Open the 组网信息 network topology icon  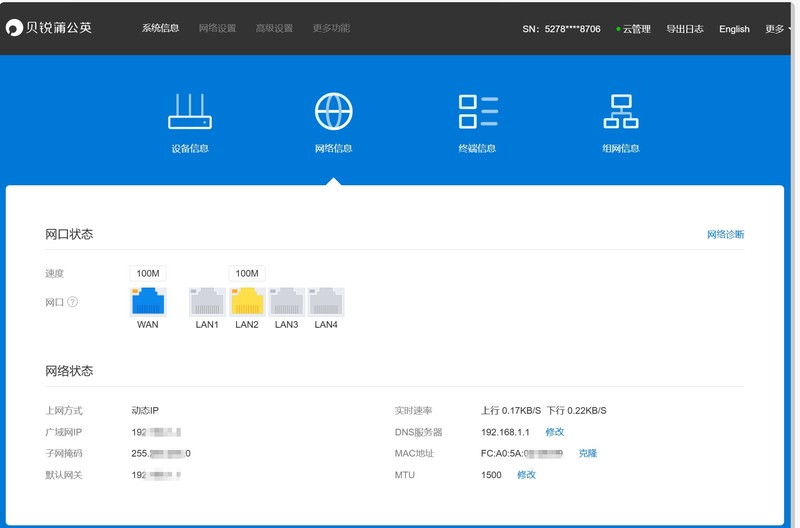(621, 111)
